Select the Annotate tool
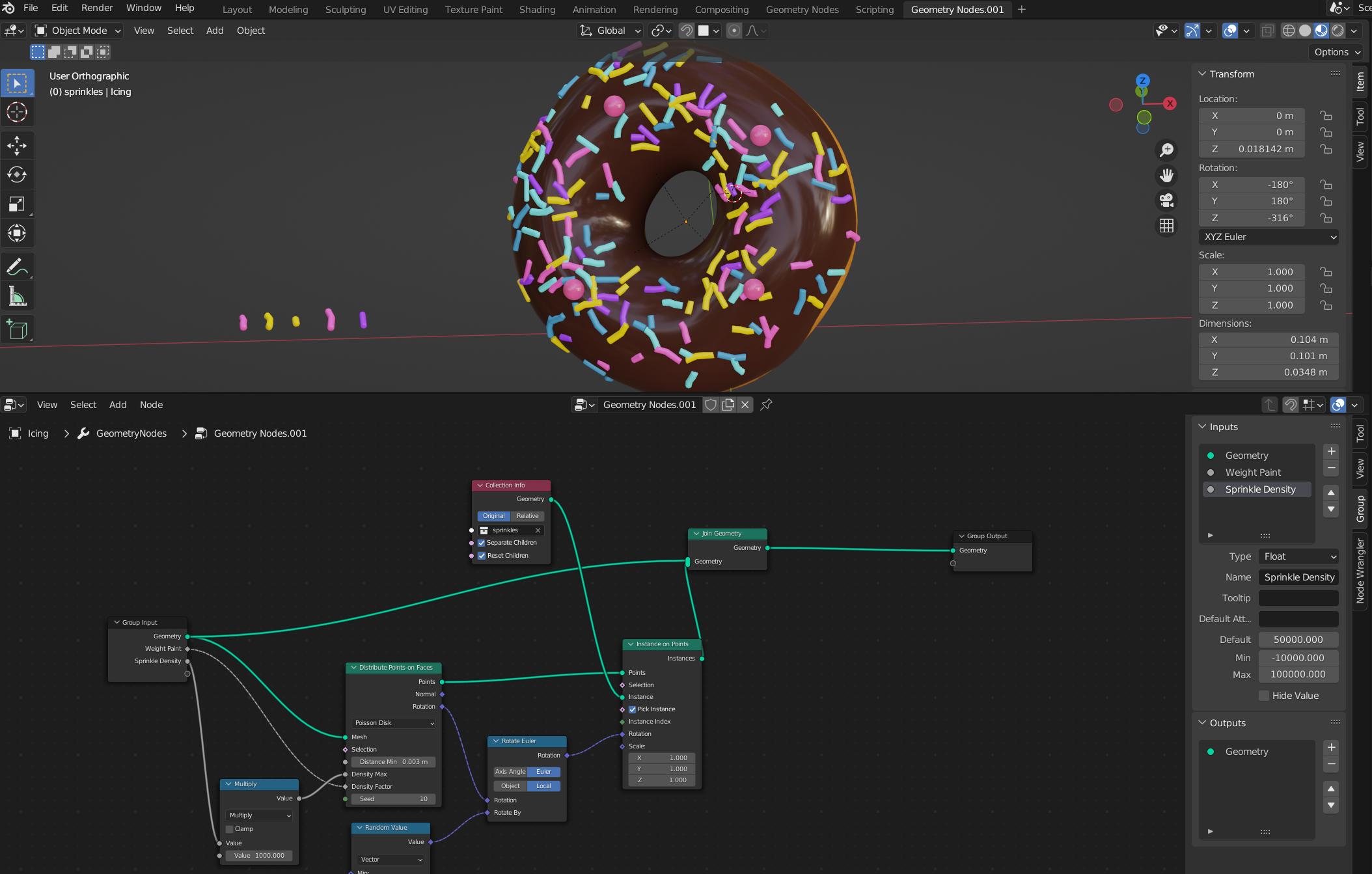 pos(17,267)
